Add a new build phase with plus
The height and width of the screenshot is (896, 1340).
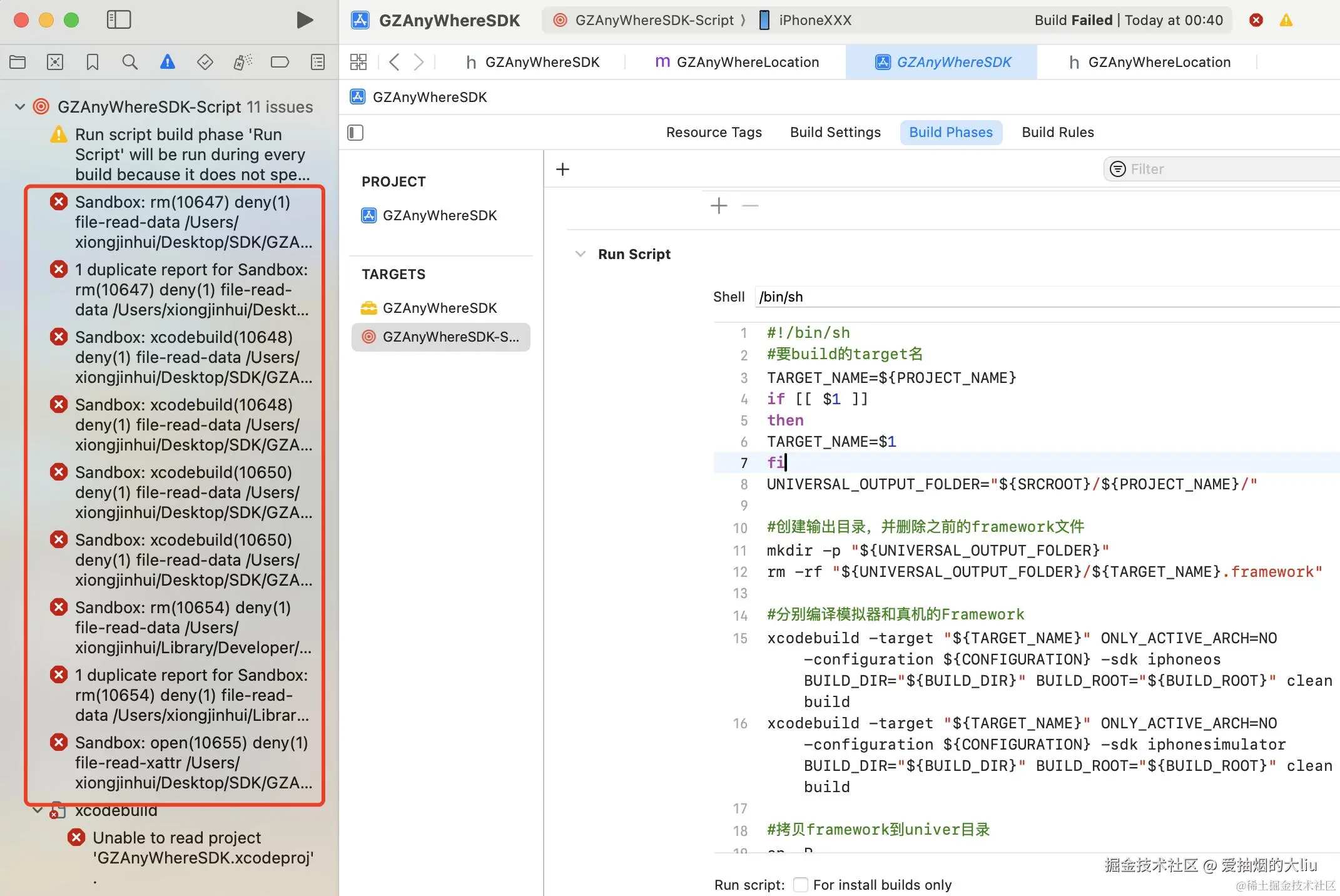[x=562, y=169]
